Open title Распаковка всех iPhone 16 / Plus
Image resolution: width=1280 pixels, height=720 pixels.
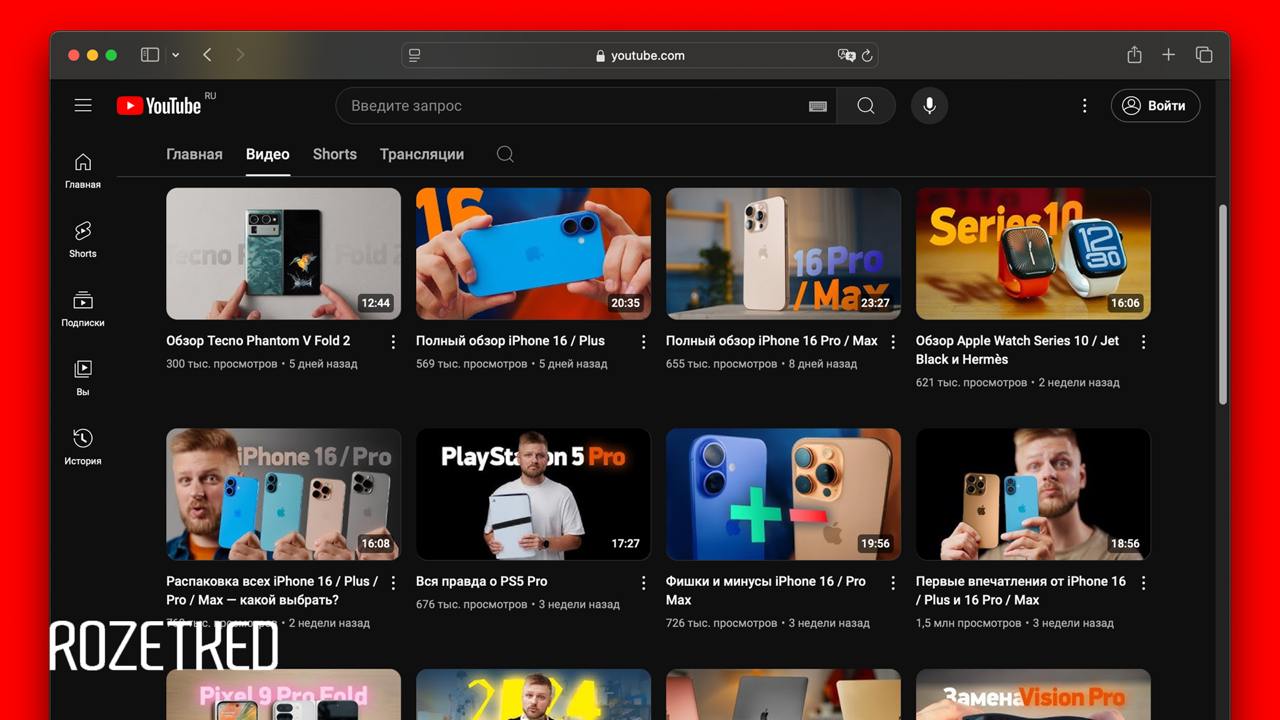[x=272, y=590]
